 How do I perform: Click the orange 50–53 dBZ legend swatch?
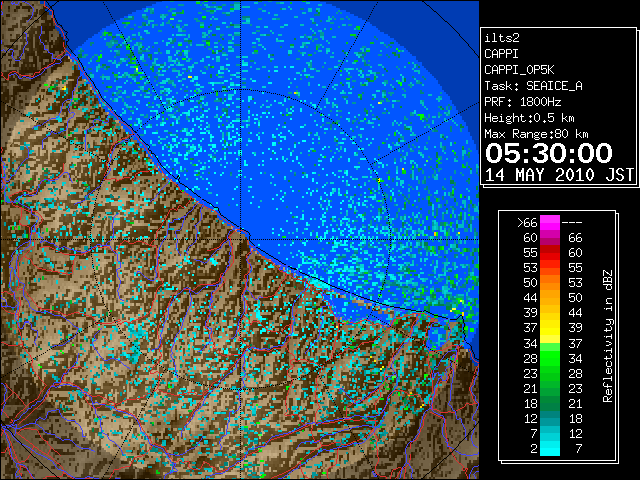point(550,282)
